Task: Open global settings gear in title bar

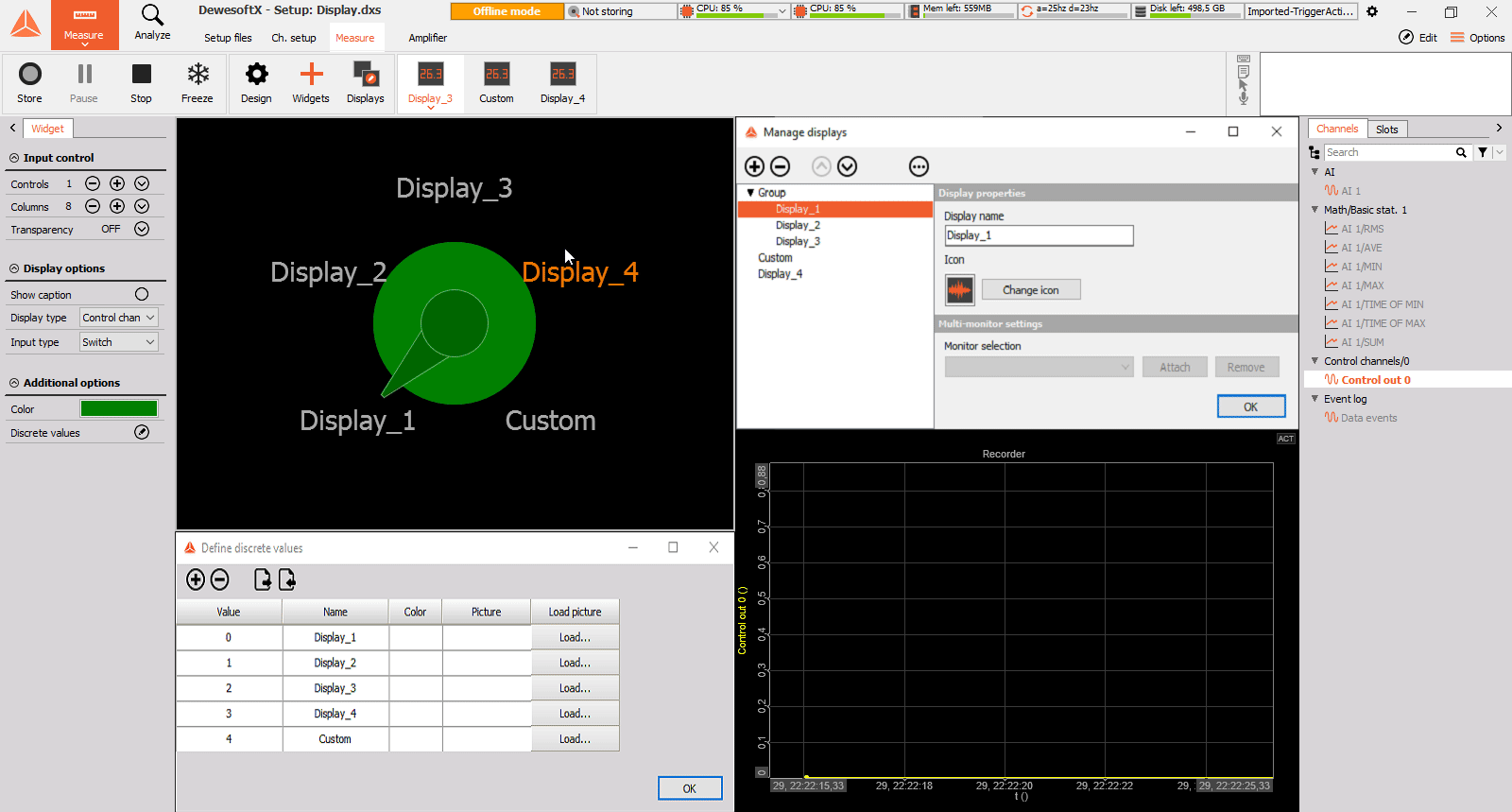Action: coord(1372,11)
